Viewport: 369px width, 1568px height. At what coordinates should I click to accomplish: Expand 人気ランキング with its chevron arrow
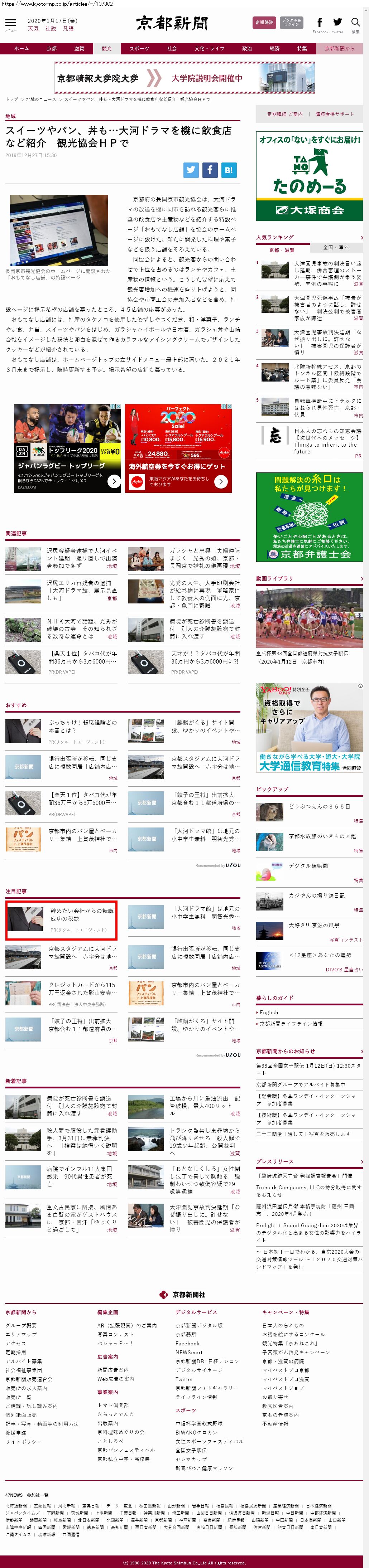361,237
